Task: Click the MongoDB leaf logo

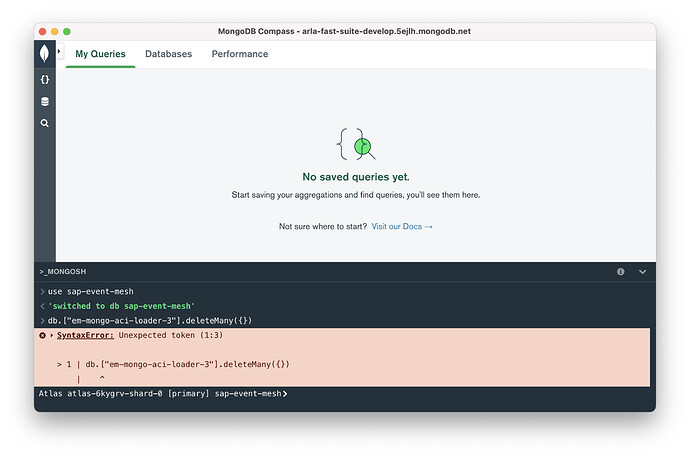Action: (45, 54)
